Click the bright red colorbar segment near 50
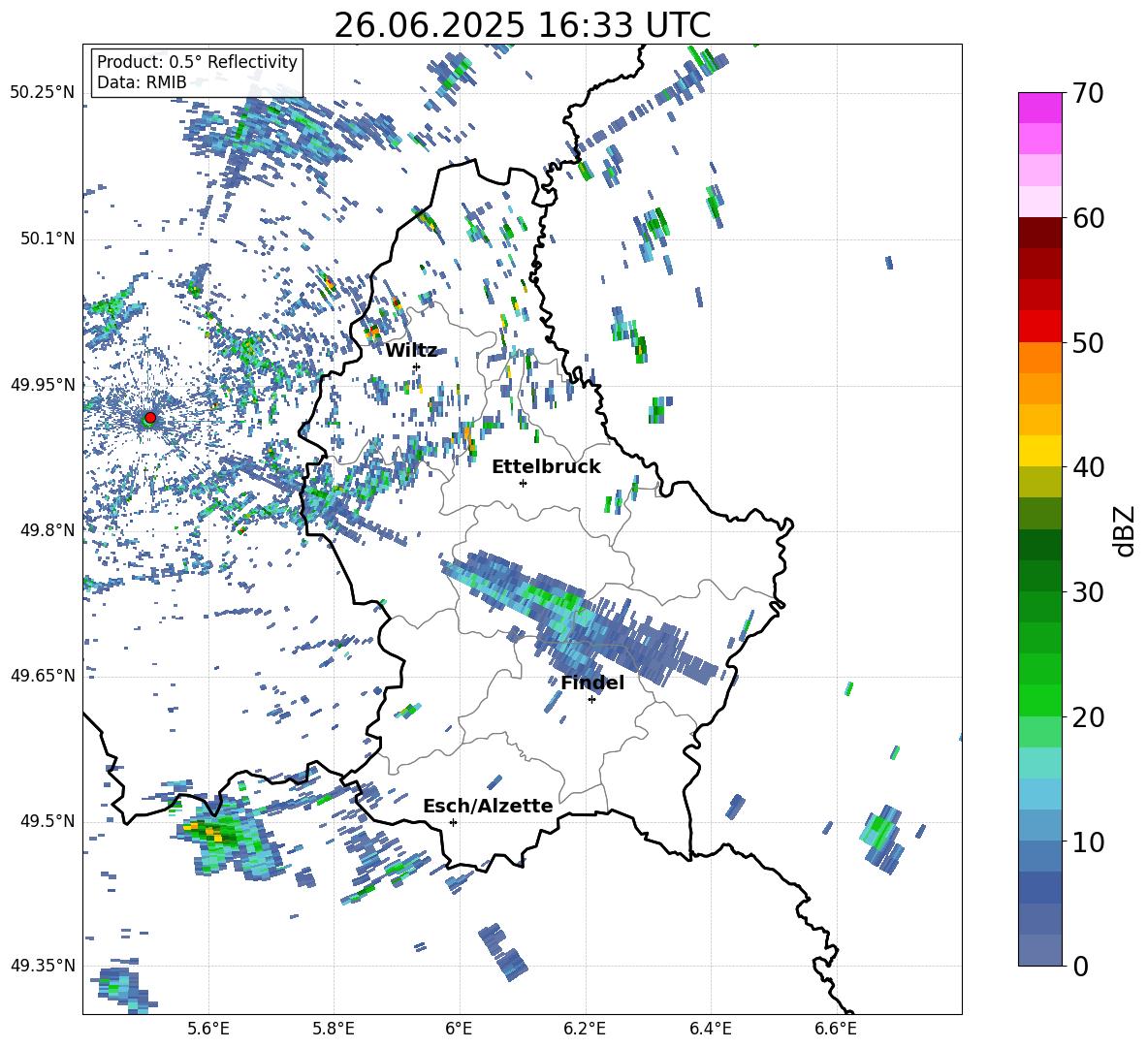 pos(1039,327)
